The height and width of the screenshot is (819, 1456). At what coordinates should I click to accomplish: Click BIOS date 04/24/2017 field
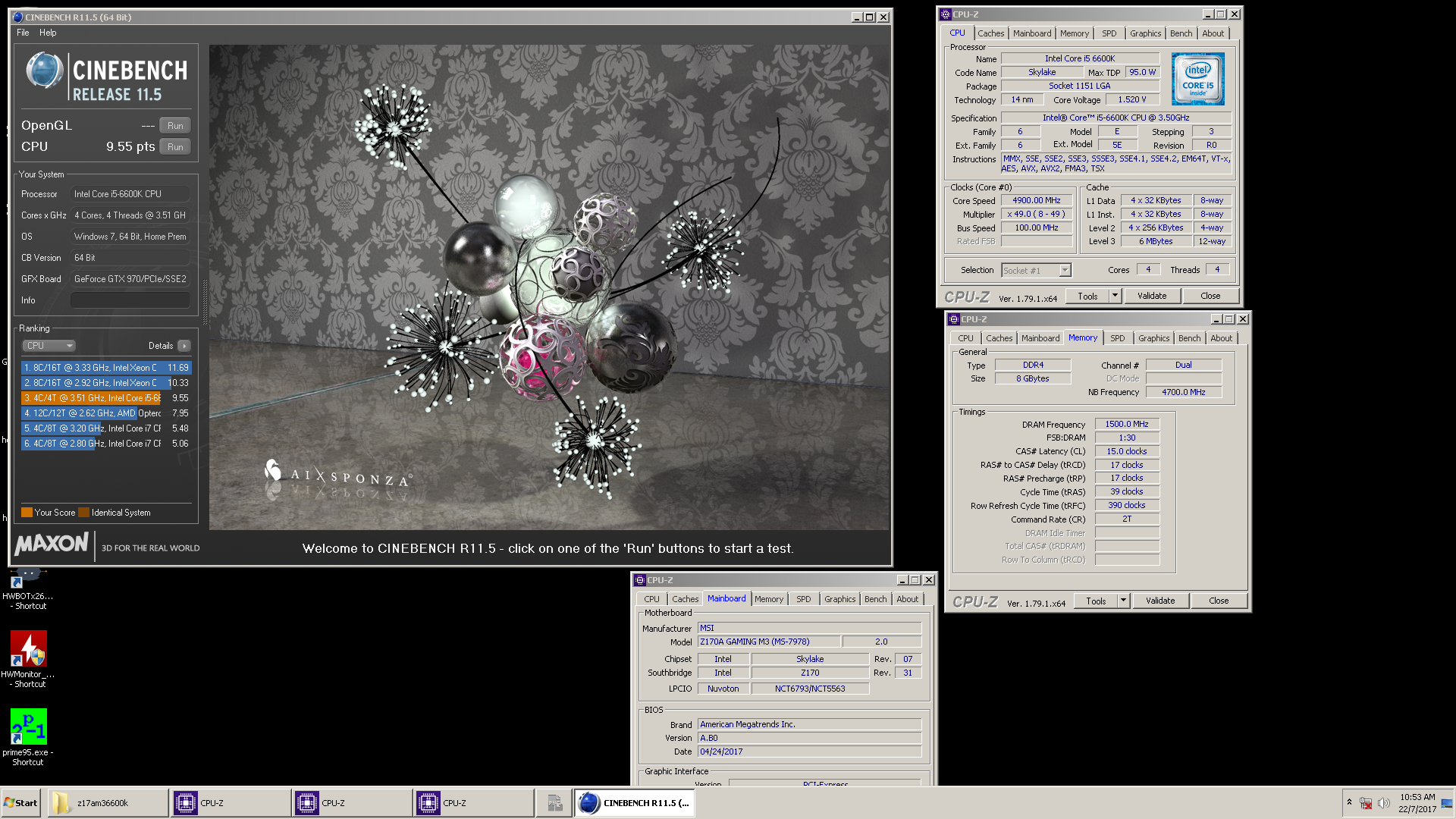point(809,752)
